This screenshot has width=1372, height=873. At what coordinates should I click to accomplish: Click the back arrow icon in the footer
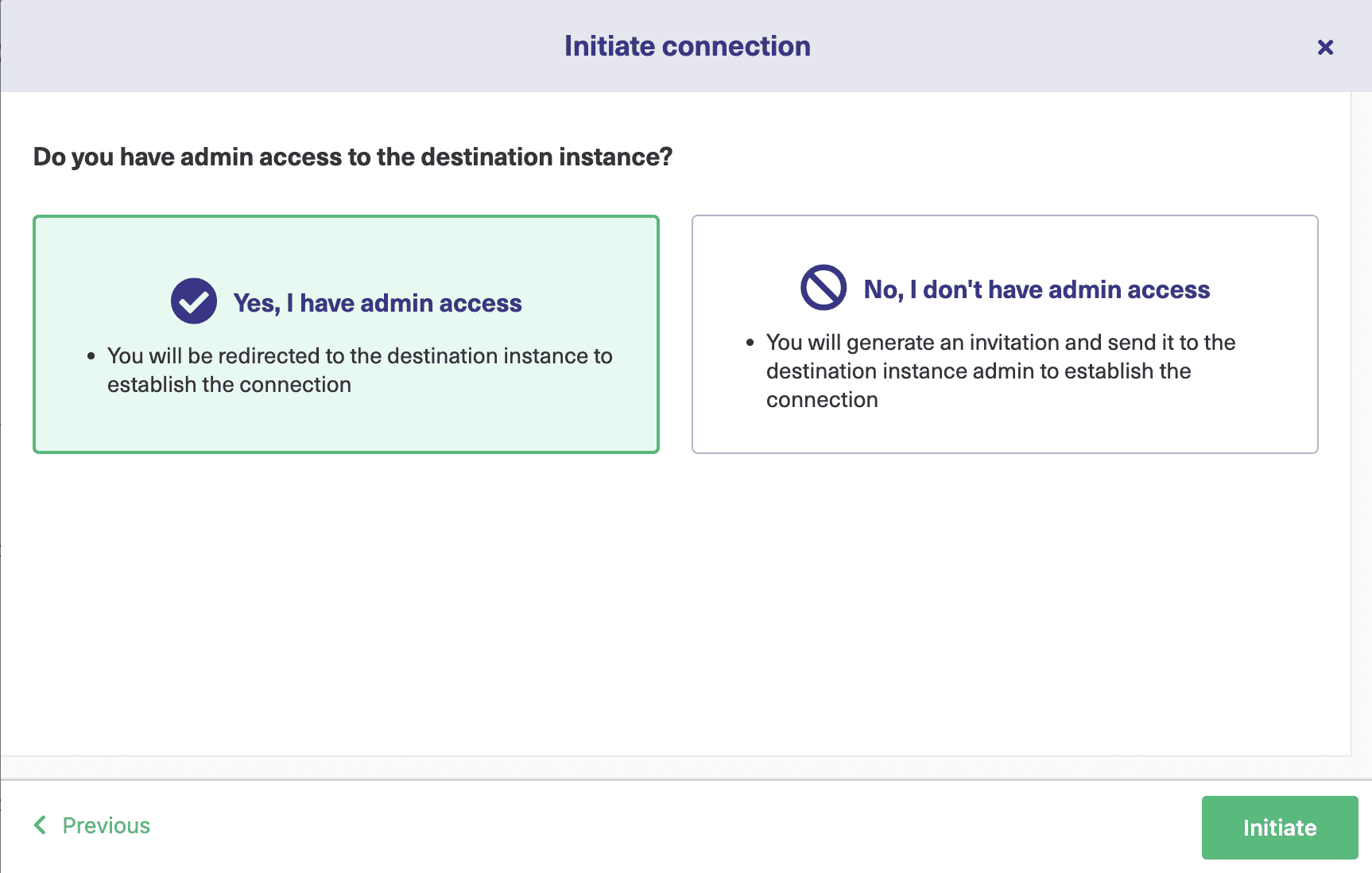(x=40, y=825)
